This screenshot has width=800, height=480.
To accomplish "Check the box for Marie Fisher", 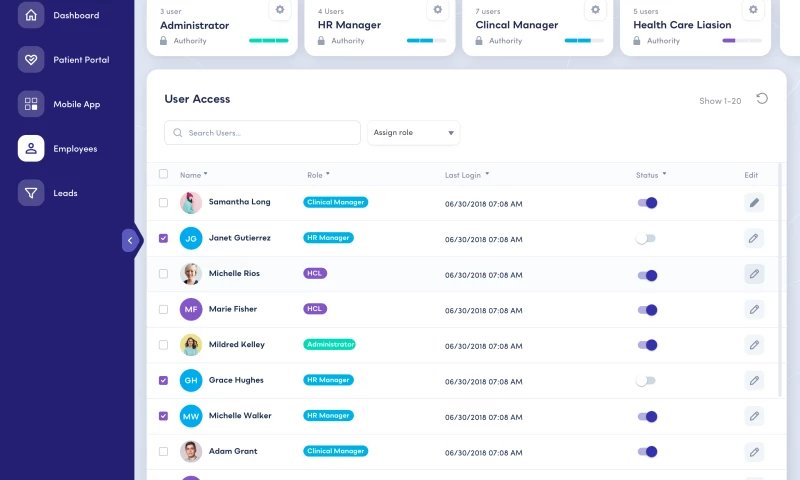I will coord(163,310).
